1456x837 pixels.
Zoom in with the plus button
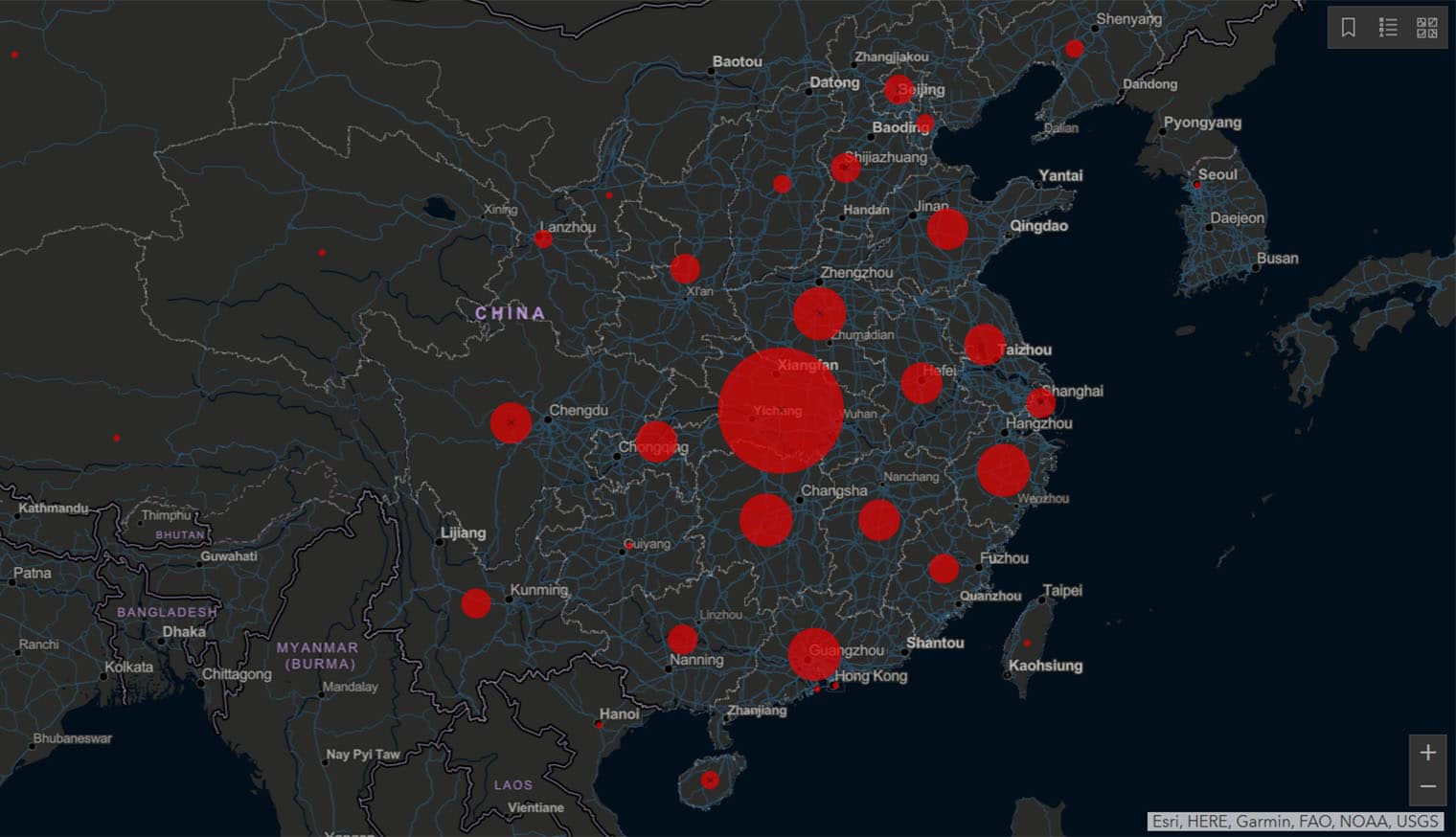[x=1426, y=751]
